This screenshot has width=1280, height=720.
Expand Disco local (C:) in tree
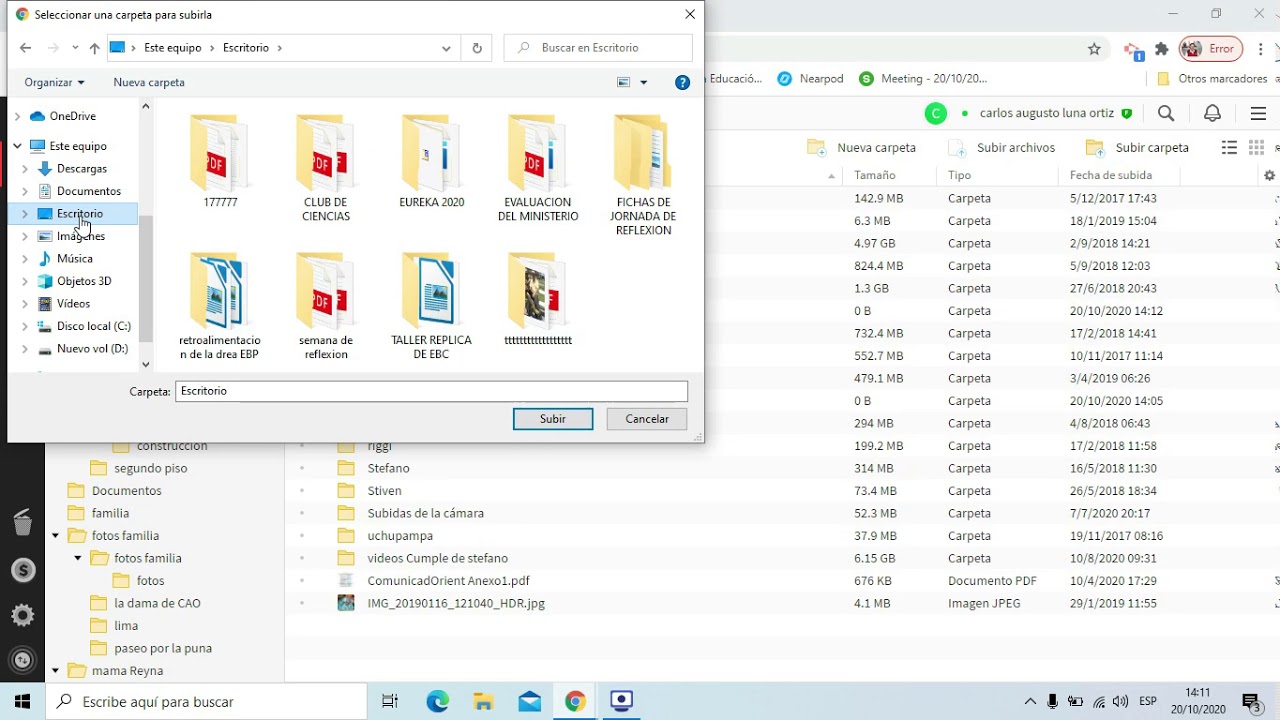point(25,326)
